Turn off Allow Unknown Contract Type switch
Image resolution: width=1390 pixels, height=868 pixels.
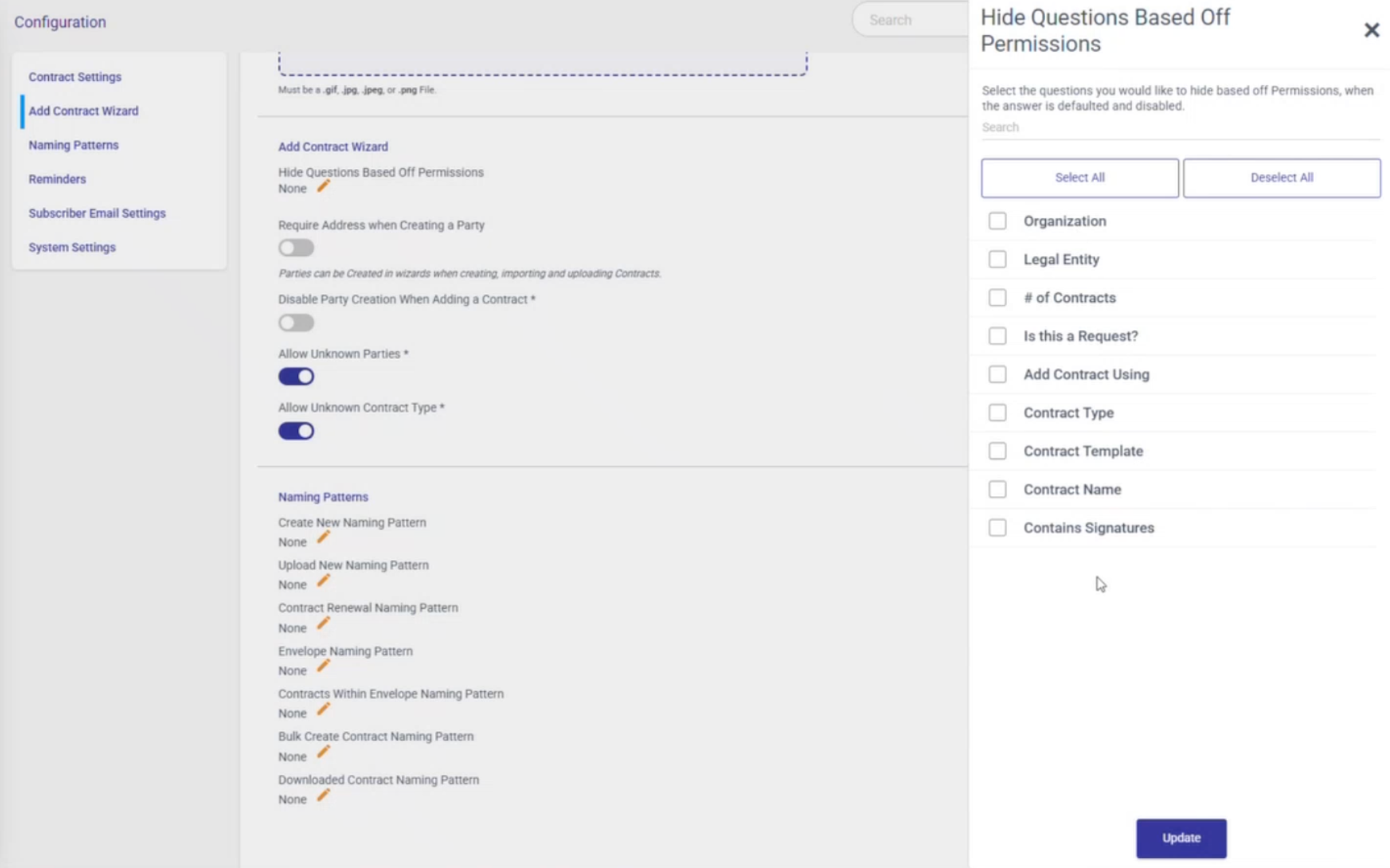(x=296, y=431)
